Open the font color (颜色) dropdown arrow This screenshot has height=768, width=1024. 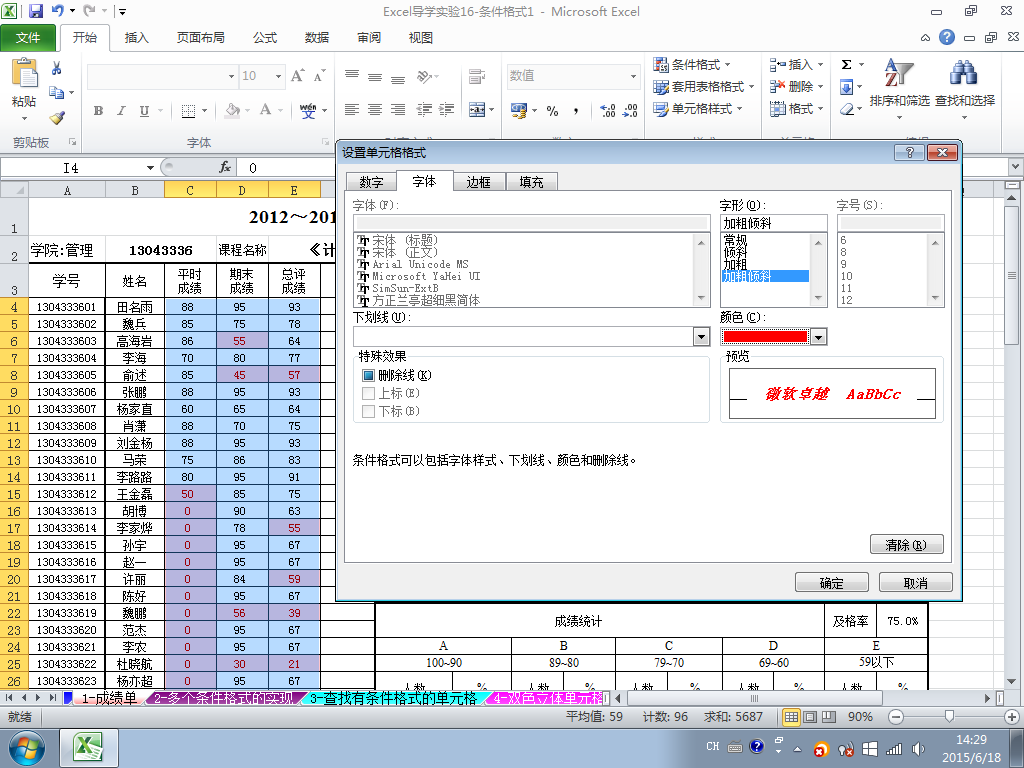point(819,337)
